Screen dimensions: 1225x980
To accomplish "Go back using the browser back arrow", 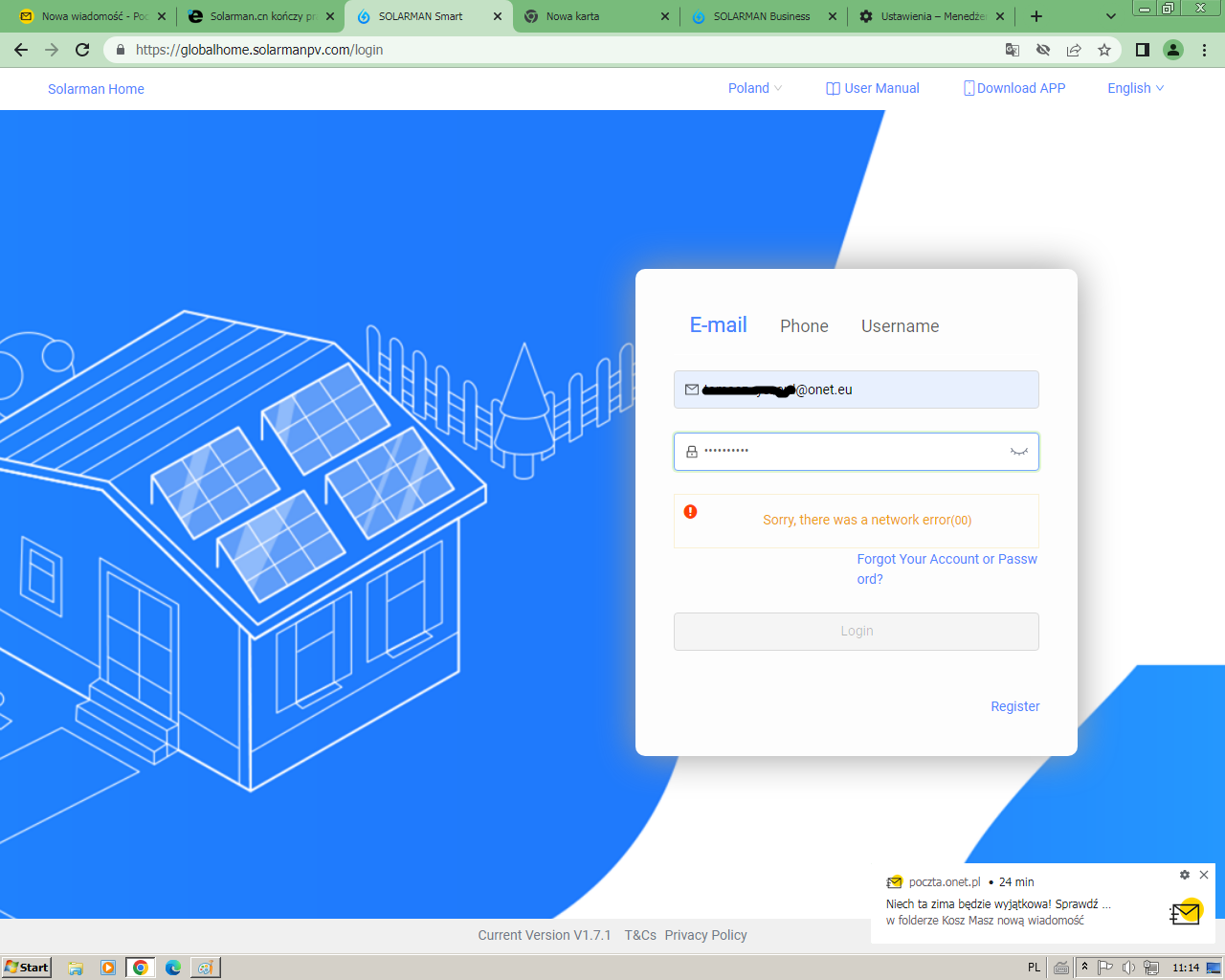I will point(21,50).
